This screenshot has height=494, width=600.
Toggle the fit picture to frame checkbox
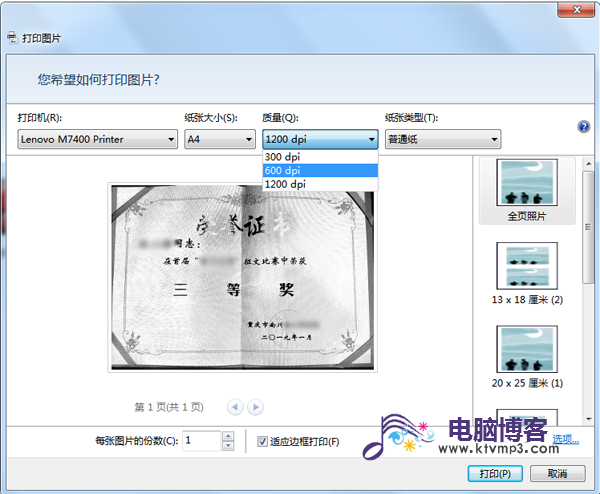(x=262, y=442)
